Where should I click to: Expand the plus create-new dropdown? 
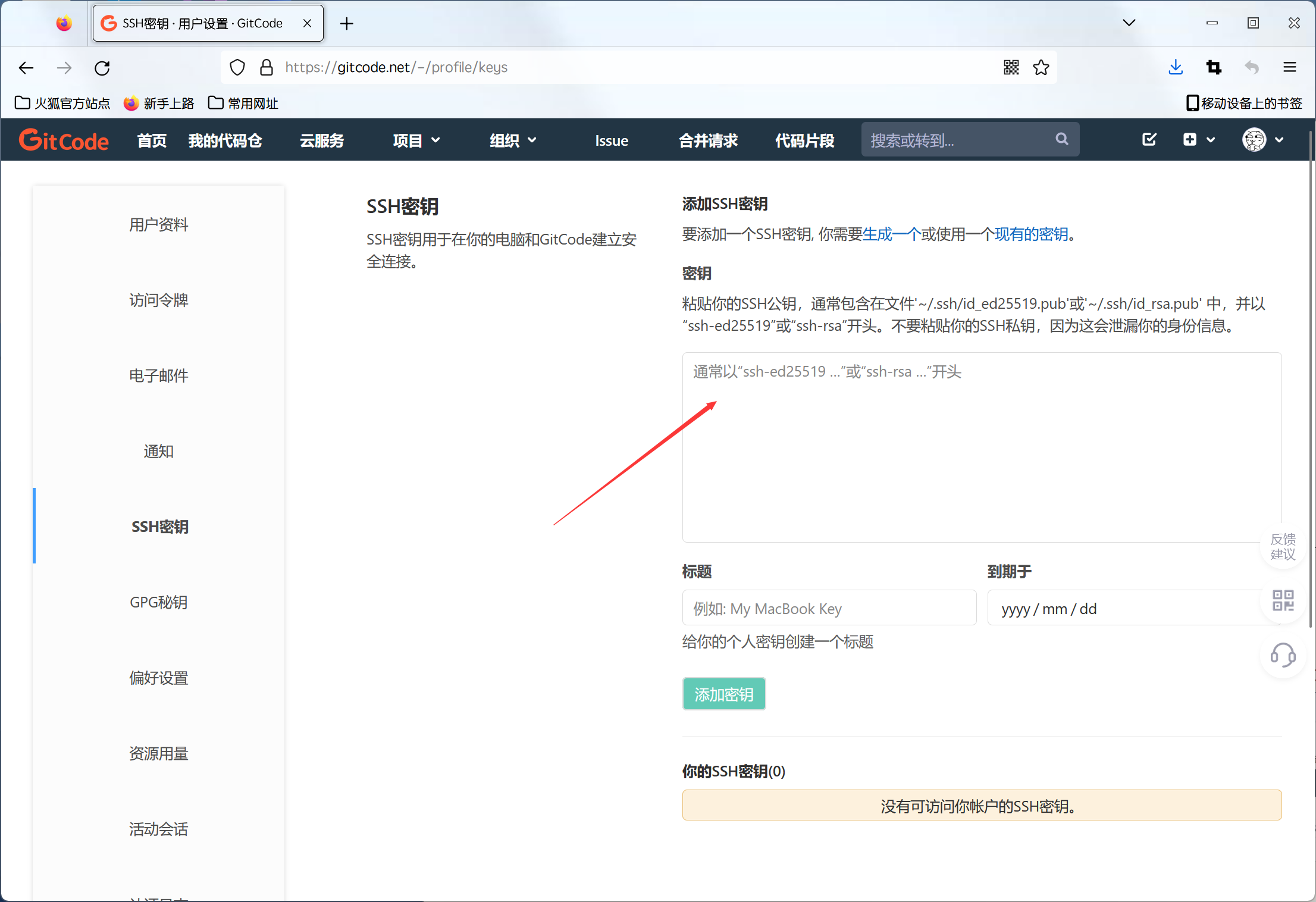(1198, 140)
